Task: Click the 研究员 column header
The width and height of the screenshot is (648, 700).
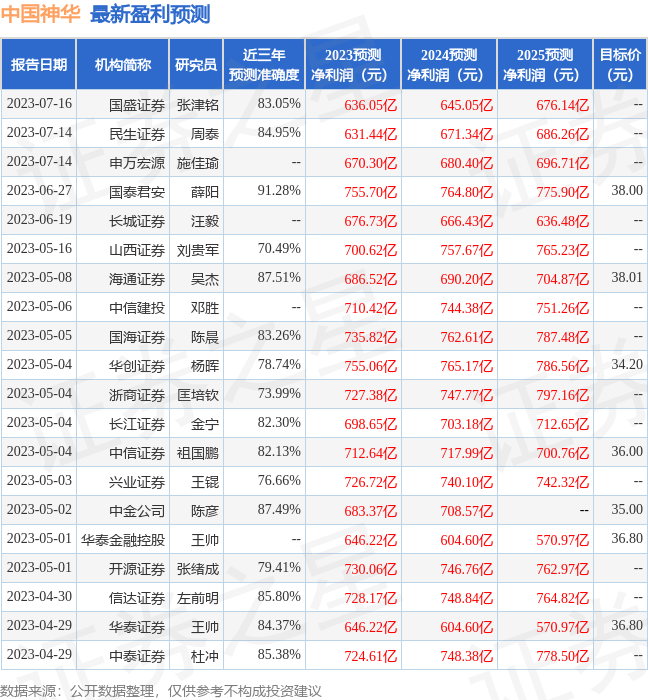Action: [196, 64]
